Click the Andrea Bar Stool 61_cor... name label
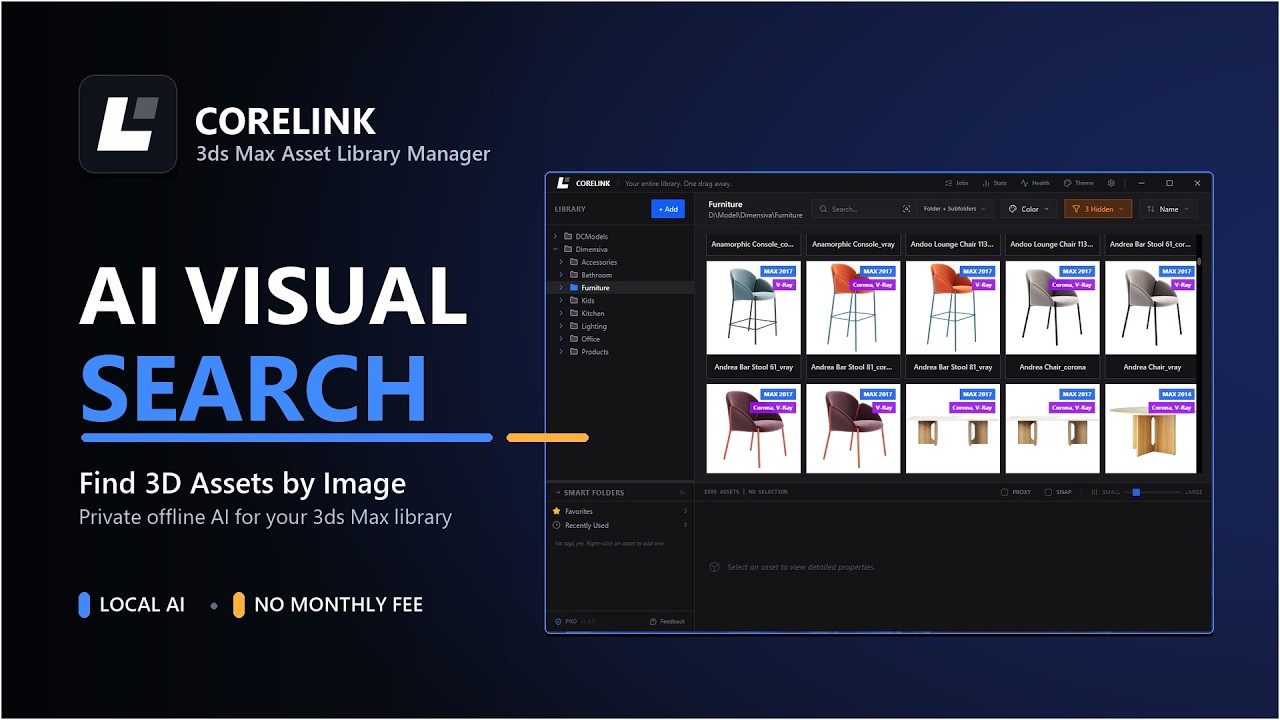This screenshot has width=1280, height=720. pyautogui.click(x=1151, y=244)
